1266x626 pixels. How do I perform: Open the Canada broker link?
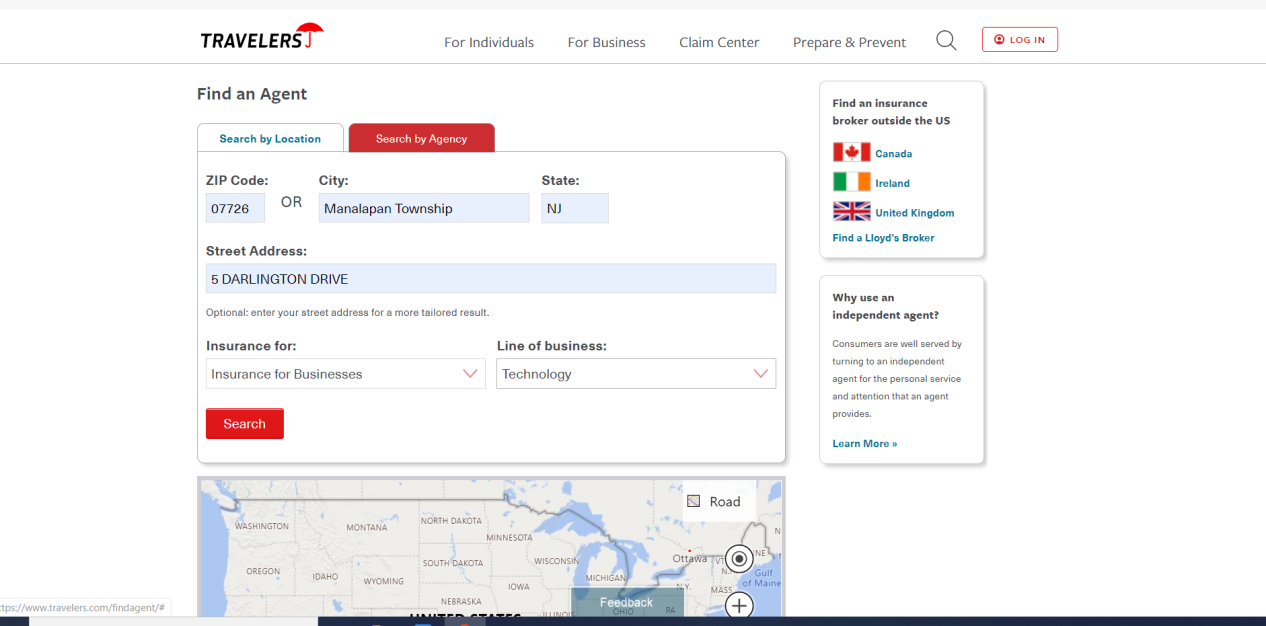(x=894, y=154)
